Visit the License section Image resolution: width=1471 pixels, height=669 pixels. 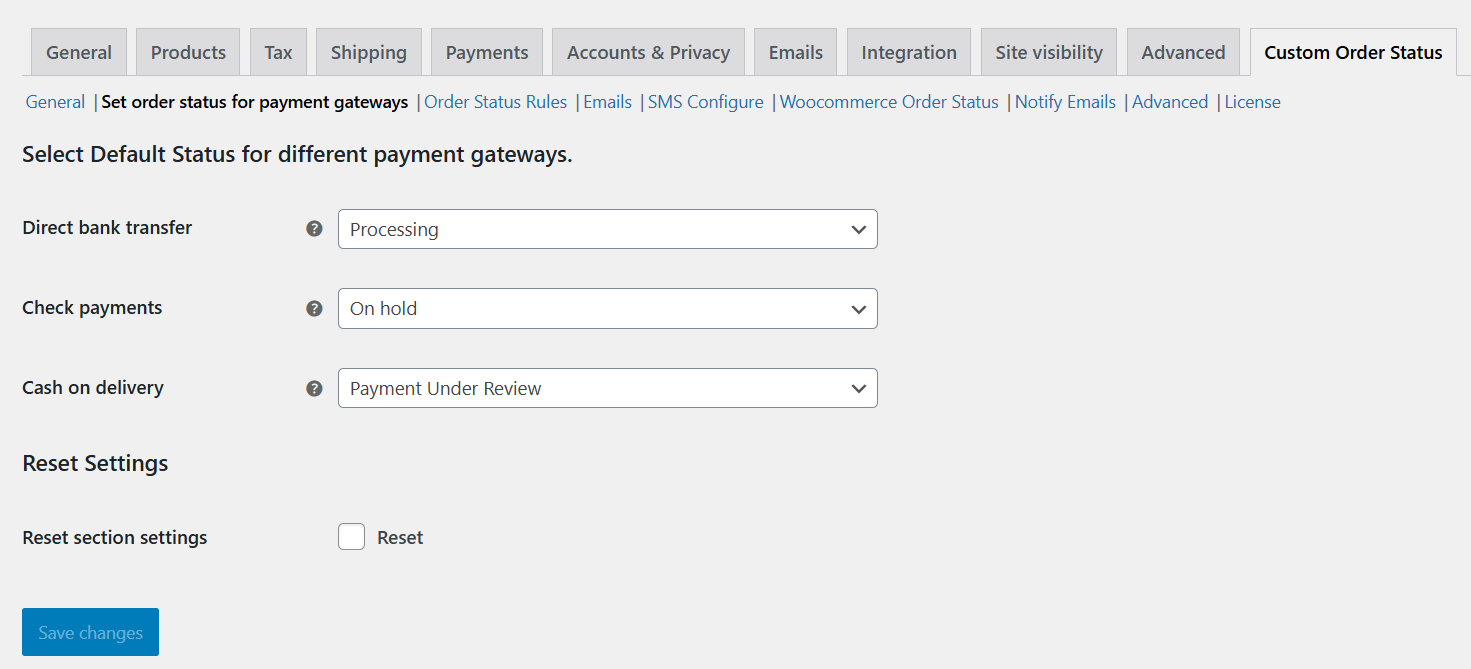[x=1252, y=101]
